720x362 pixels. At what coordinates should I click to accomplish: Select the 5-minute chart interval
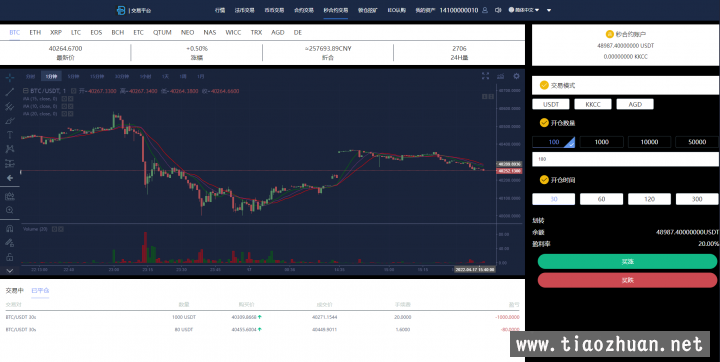click(x=73, y=77)
